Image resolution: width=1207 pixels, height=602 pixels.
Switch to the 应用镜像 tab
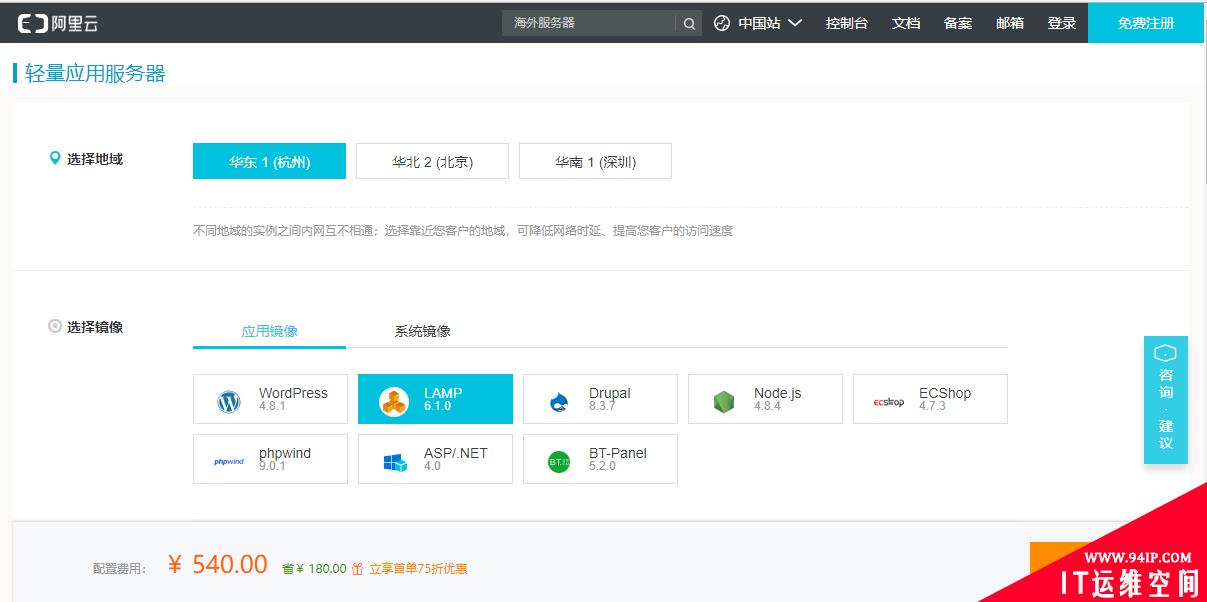[269, 331]
